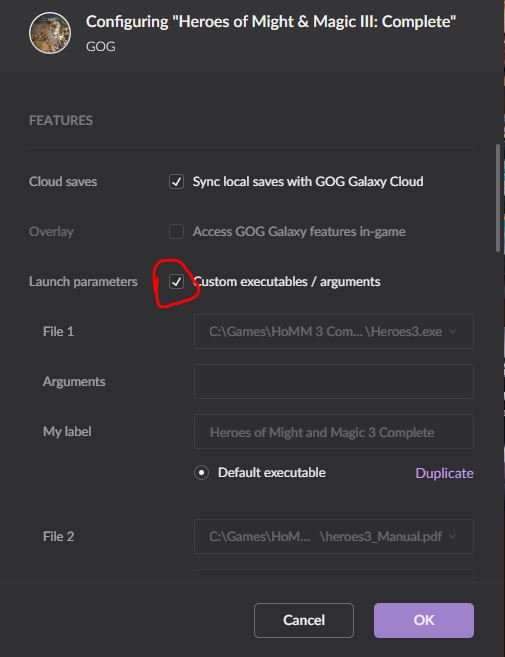Click the 'Sync local saves with GOG Galaxy Cloud' text
This screenshot has height=657, width=505.
[x=308, y=182]
